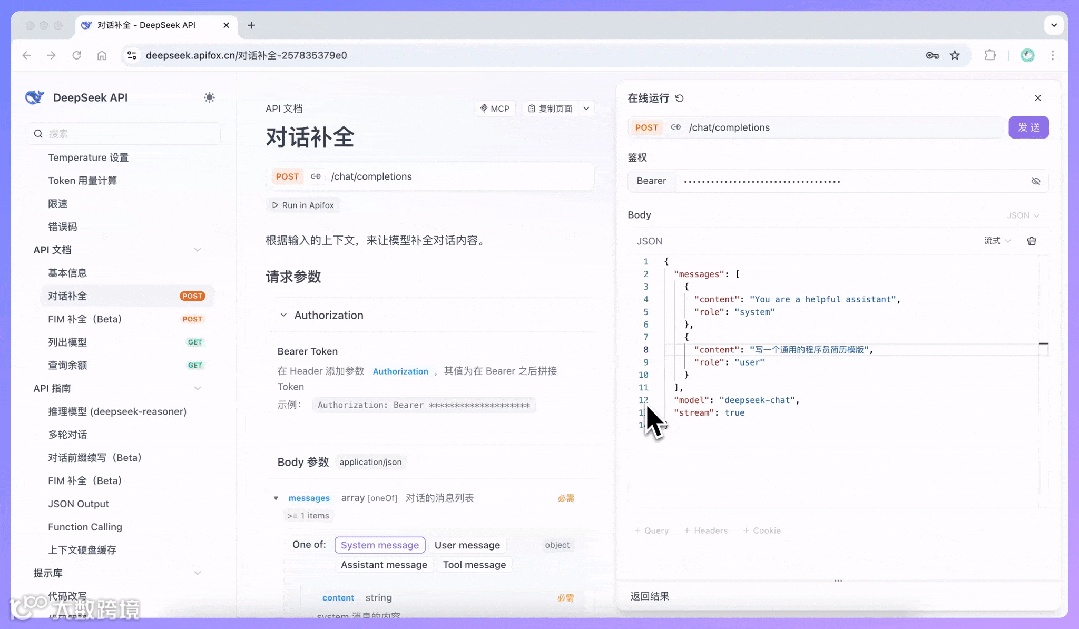This screenshot has height=629, width=1079.
Task: Click the browser profile avatar icon
Action: click(x=1027, y=55)
